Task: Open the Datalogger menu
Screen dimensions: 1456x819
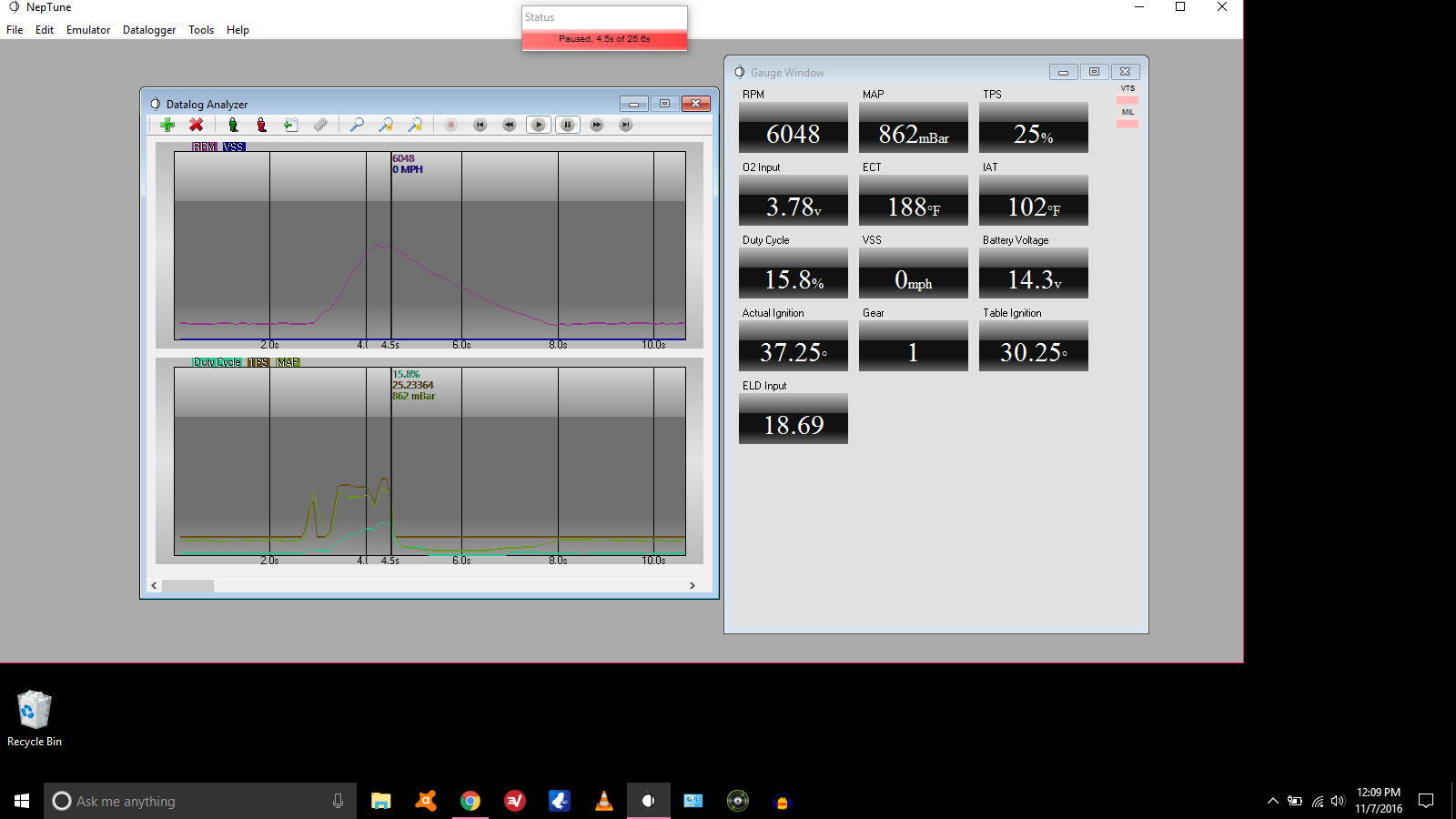Action: (x=149, y=30)
